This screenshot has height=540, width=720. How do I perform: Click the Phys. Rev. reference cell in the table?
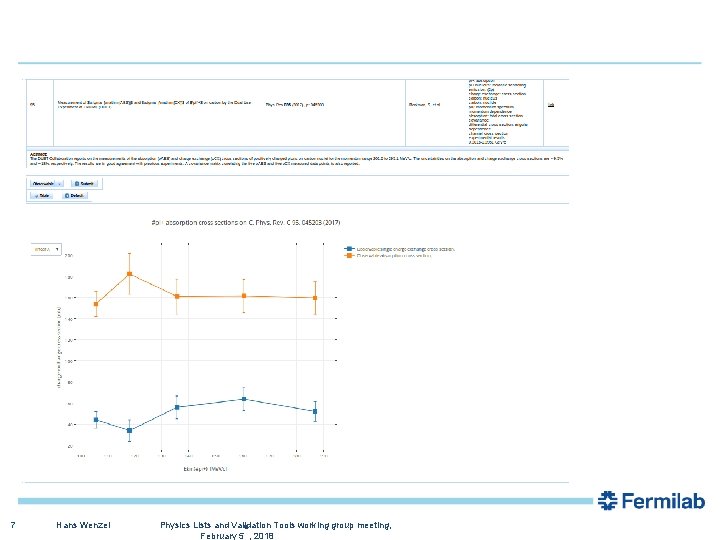pos(295,105)
